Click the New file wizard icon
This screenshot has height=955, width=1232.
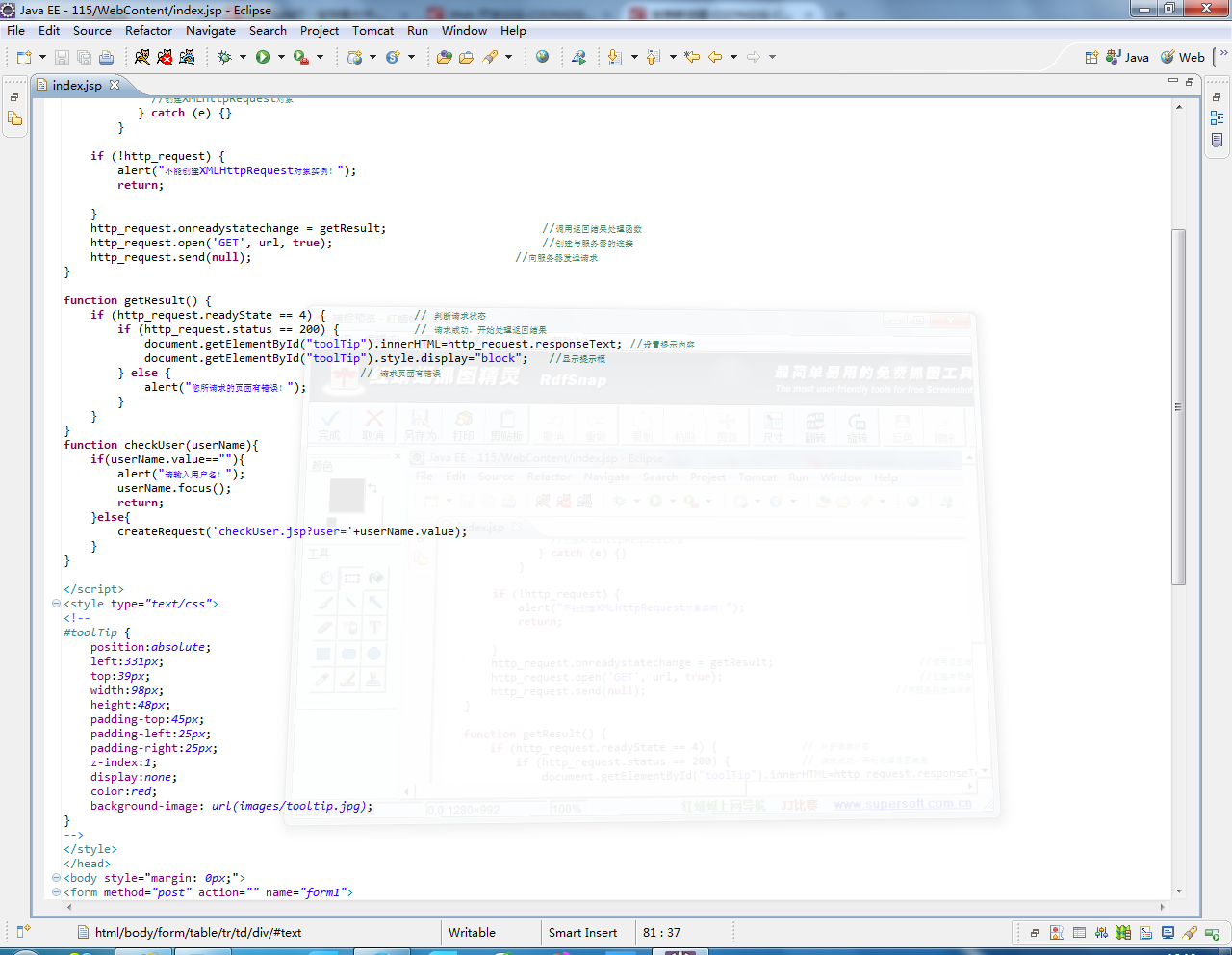click(x=24, y=57)
